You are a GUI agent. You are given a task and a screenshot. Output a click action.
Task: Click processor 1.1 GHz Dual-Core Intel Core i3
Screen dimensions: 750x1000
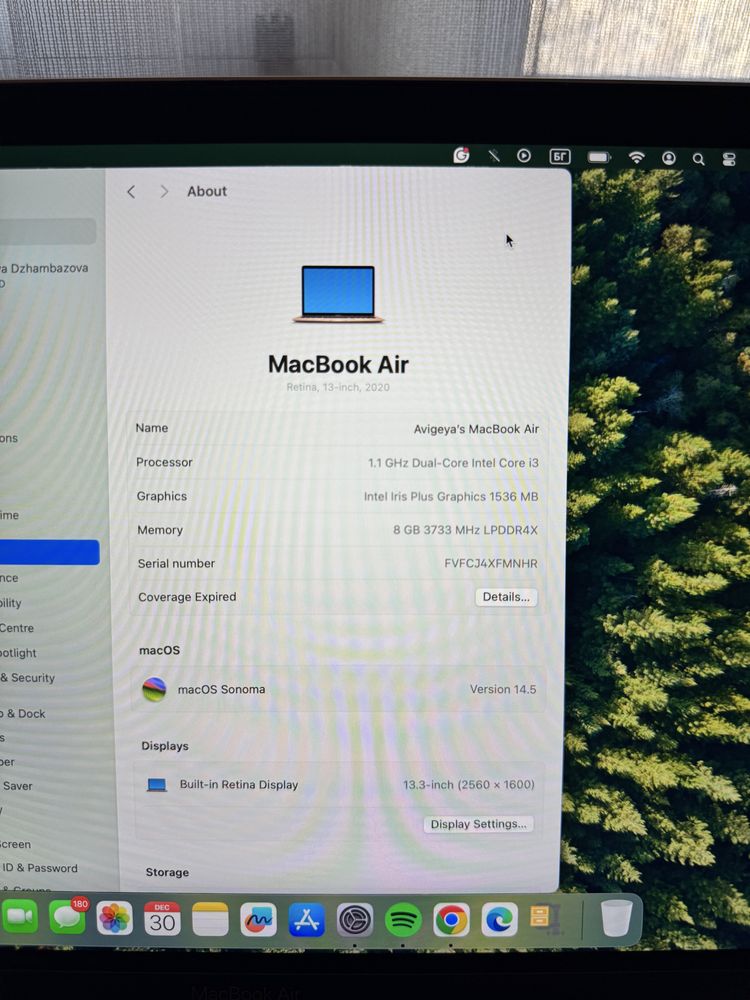point(453,463)
